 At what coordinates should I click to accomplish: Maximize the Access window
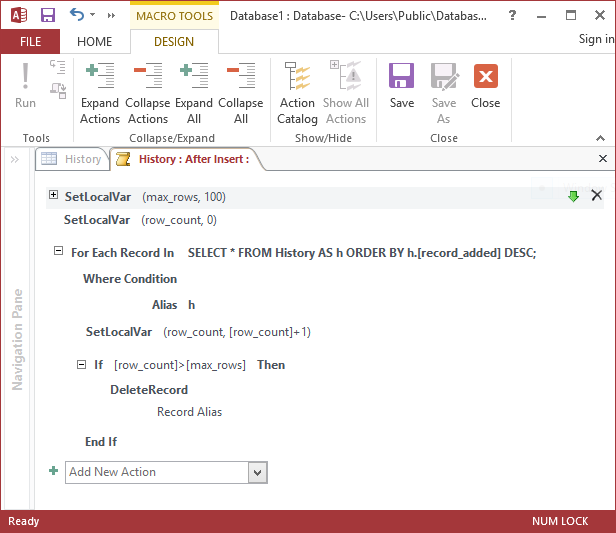click(x=570, y=15)
